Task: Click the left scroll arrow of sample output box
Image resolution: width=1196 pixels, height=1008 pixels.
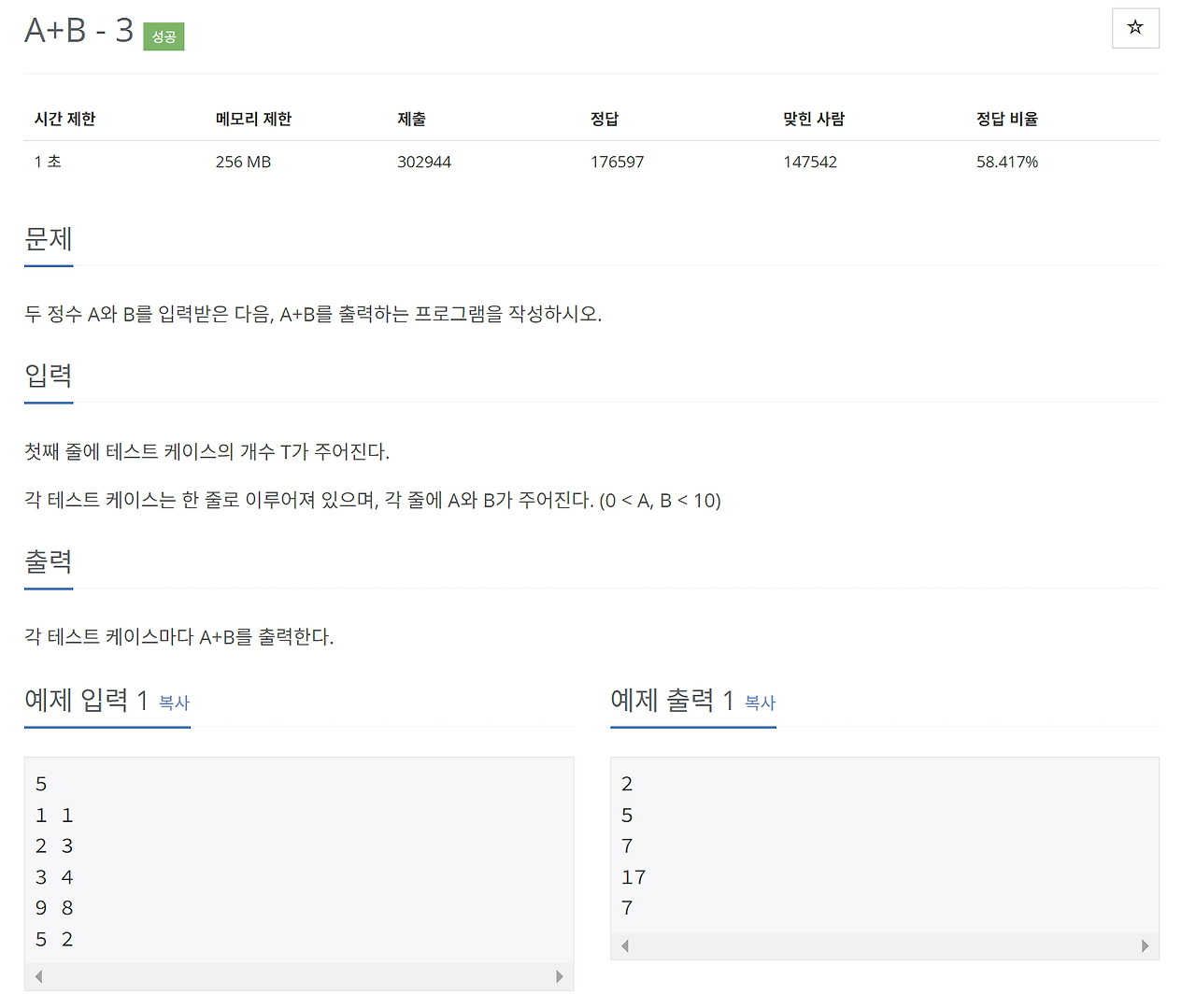Action: [624, 945]
